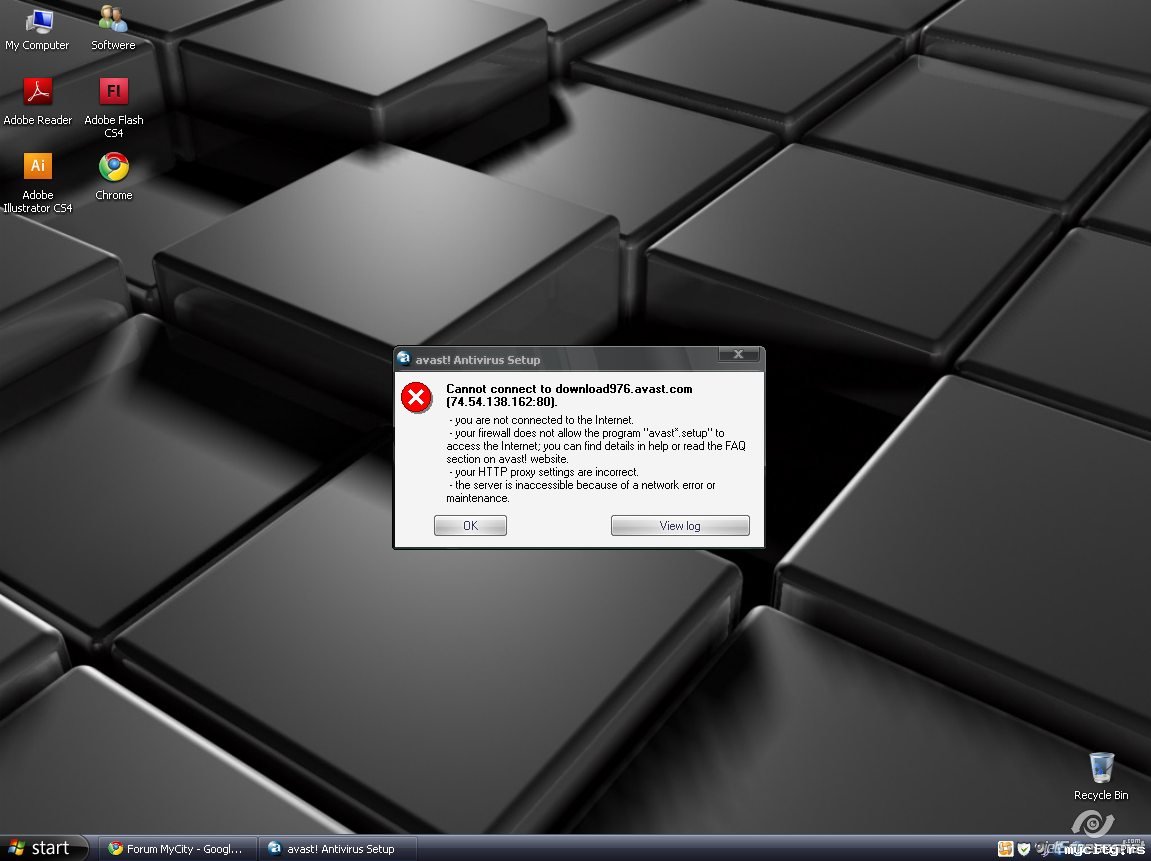1151x861 pixels.
Task: Click the avast! Antivirus Setup title bar text
Action: click(478, 360)
